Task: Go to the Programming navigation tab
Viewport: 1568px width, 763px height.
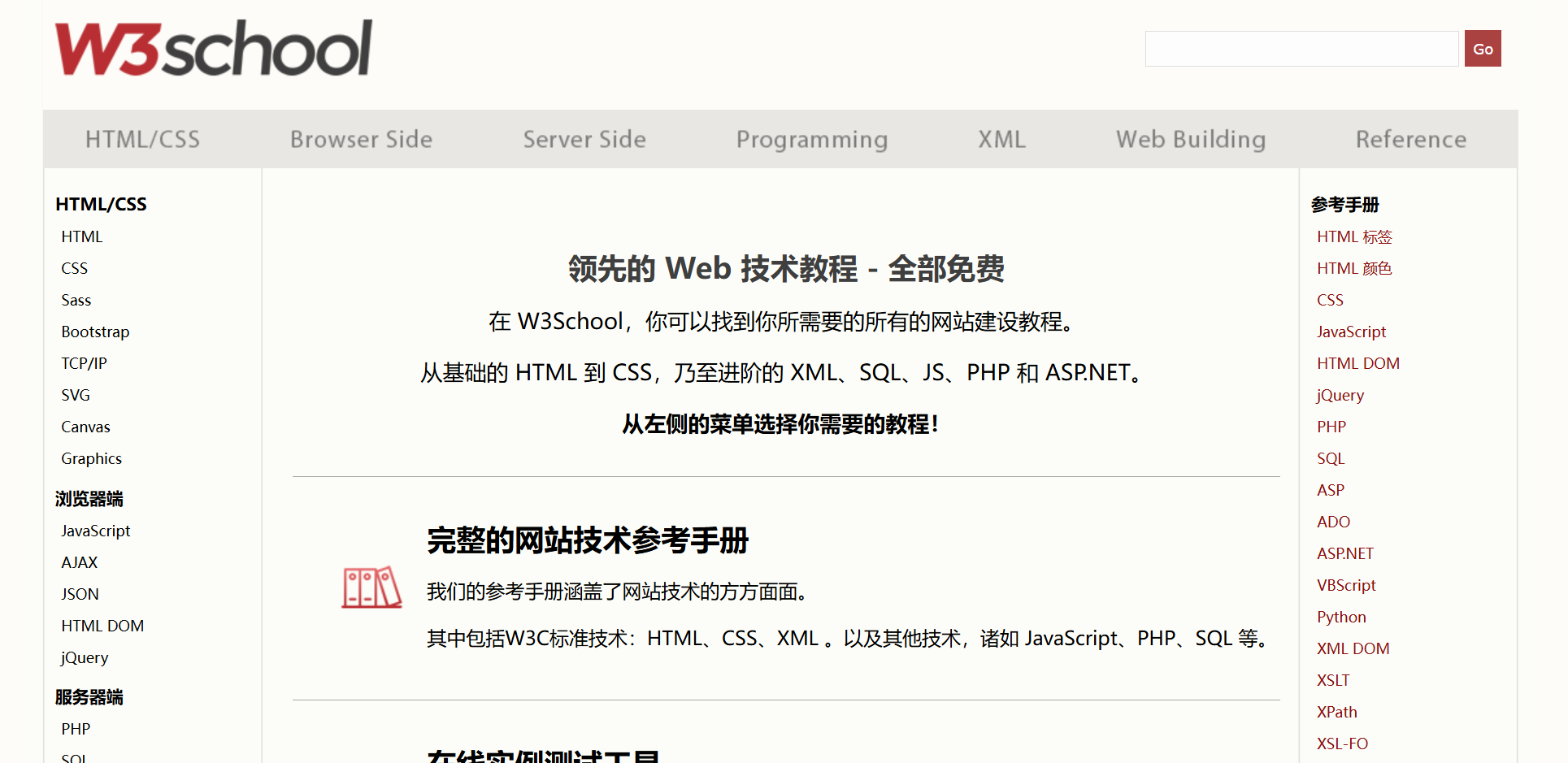Action: [812, 140]
